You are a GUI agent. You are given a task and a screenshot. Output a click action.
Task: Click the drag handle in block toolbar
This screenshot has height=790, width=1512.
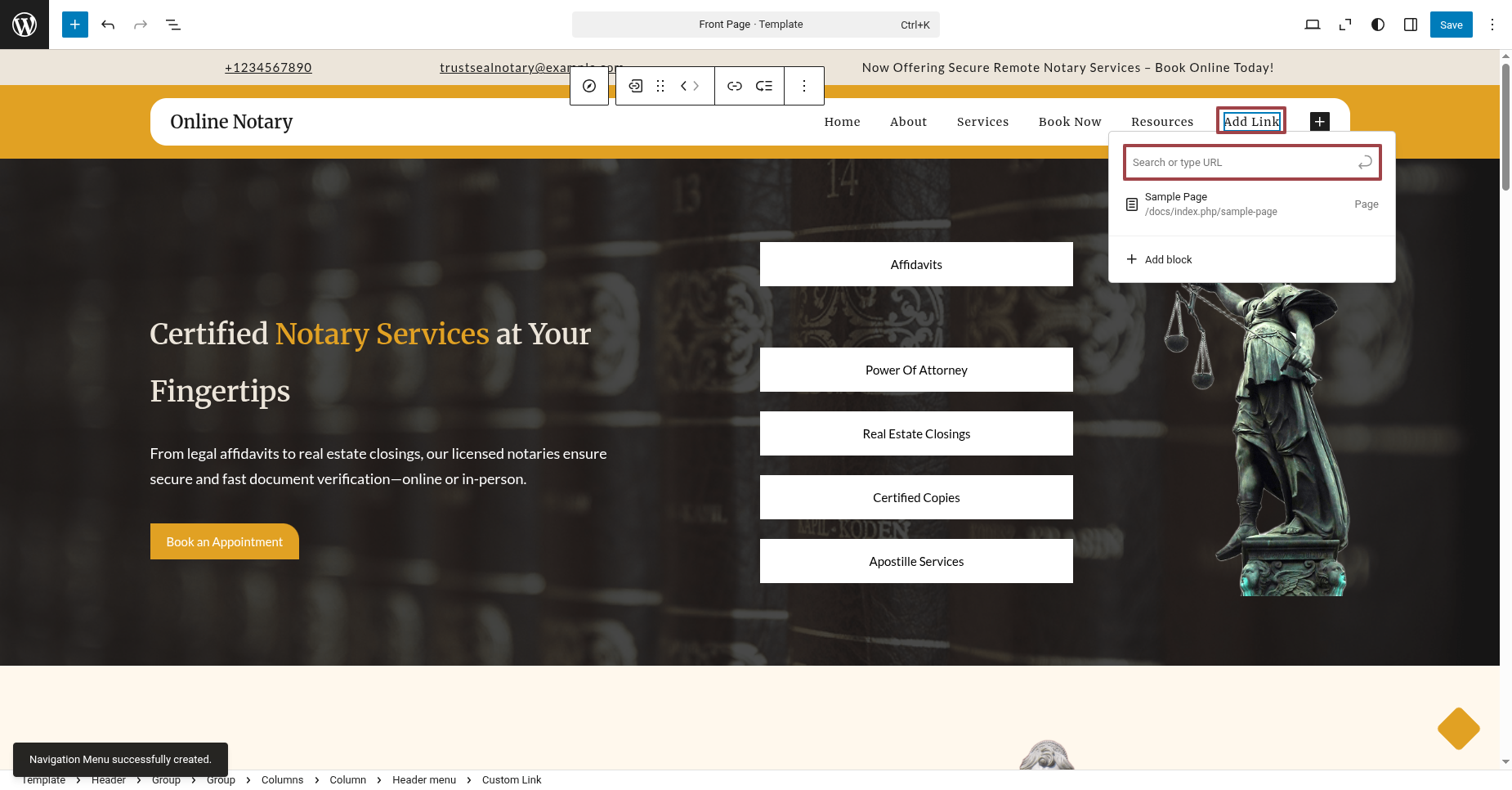(x=660, y=86)
